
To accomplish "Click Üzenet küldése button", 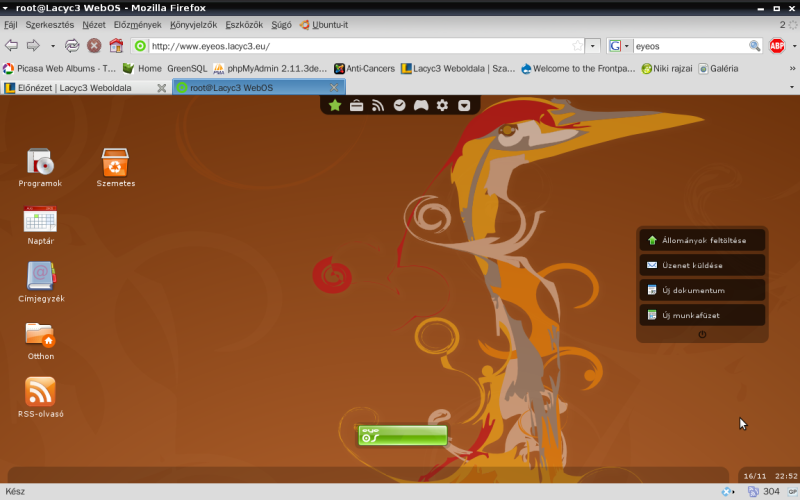I will click(x=702, y=265).
